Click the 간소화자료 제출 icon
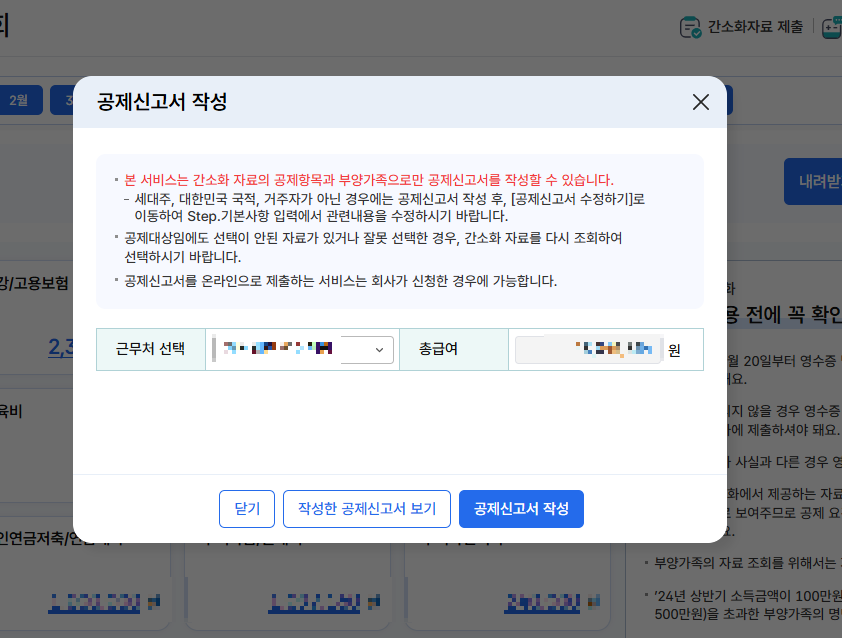 coord(690,27)
